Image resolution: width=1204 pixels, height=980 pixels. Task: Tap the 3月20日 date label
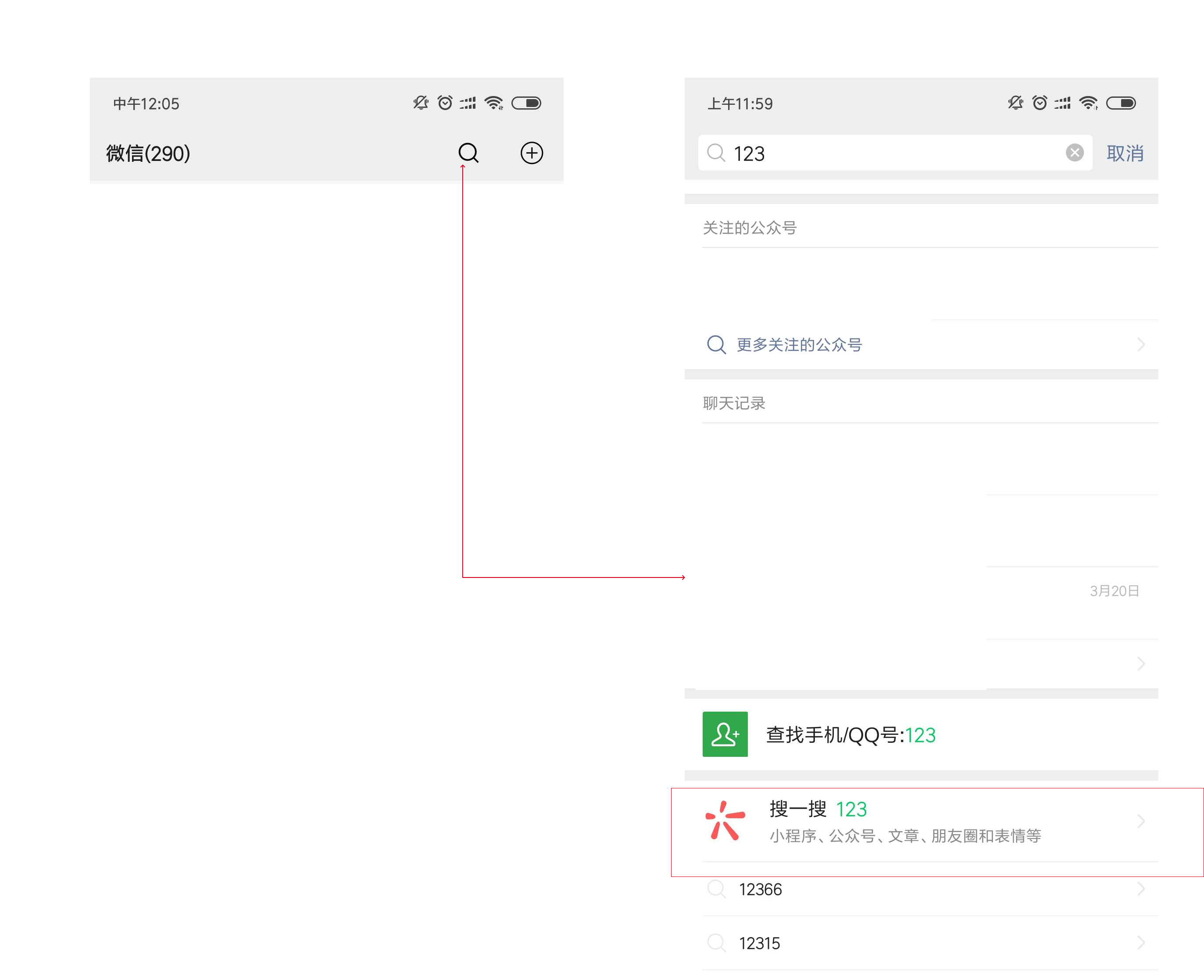(1114, 591)
